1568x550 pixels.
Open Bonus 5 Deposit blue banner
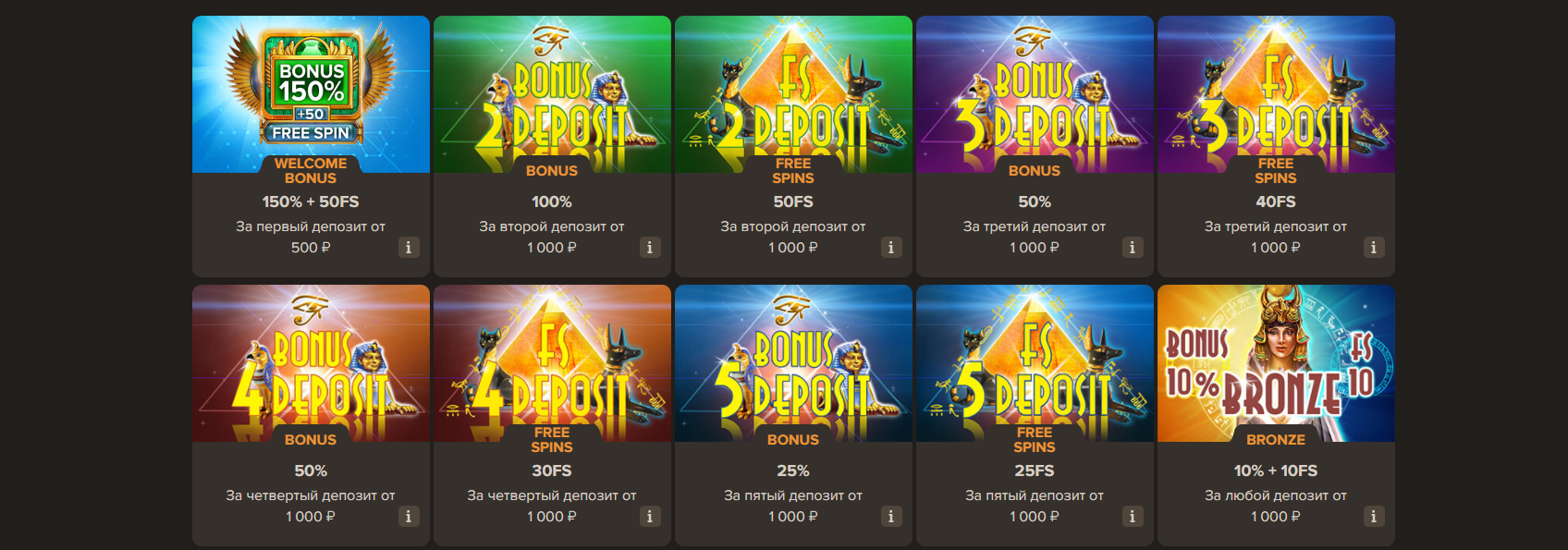point(793,363)
